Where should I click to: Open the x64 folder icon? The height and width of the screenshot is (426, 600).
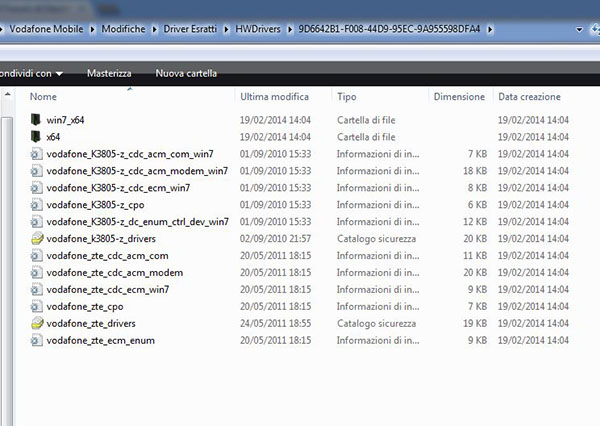(x=37, y=137)
